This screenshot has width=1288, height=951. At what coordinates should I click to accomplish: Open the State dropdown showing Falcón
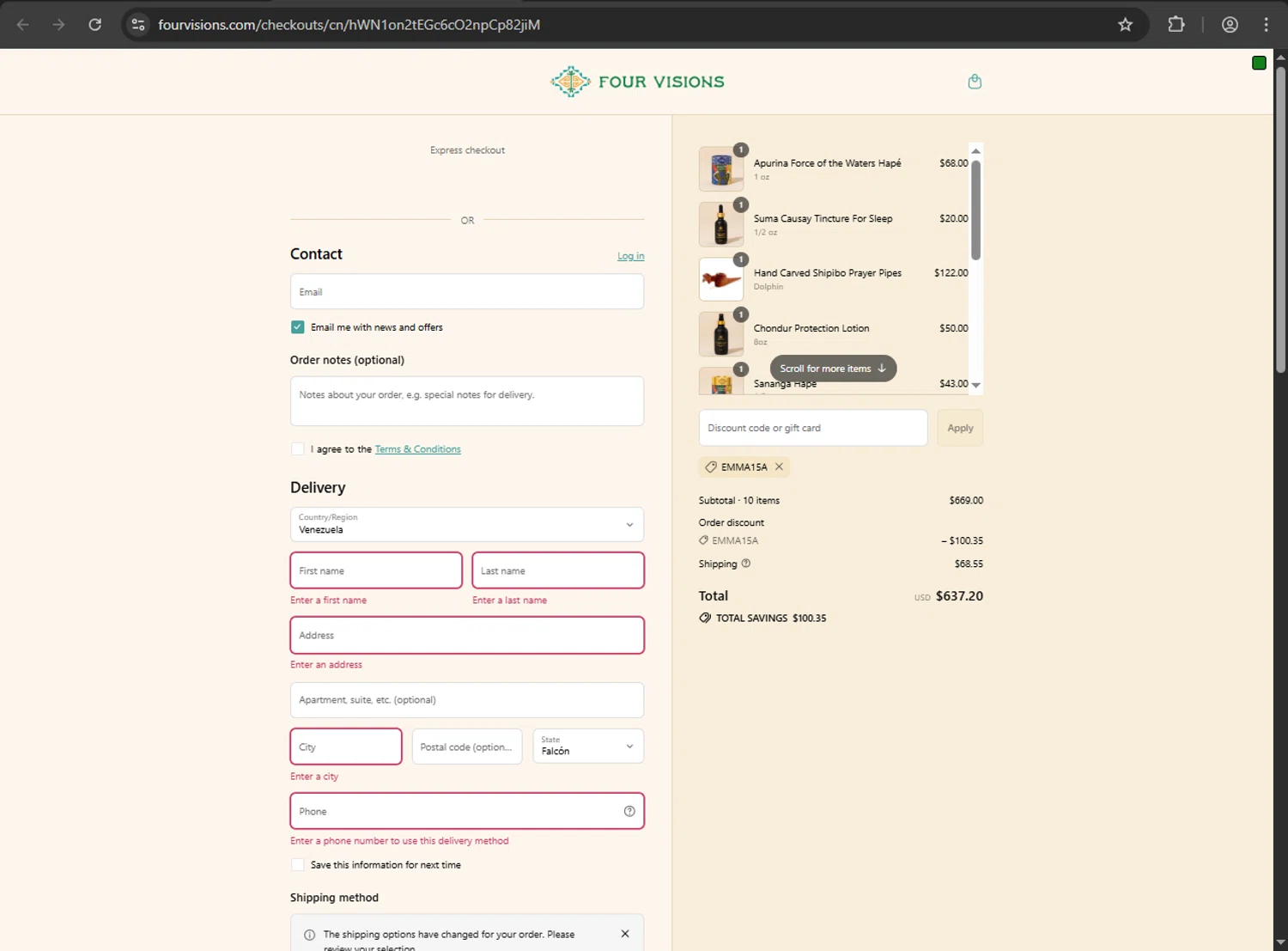point(588,747)
